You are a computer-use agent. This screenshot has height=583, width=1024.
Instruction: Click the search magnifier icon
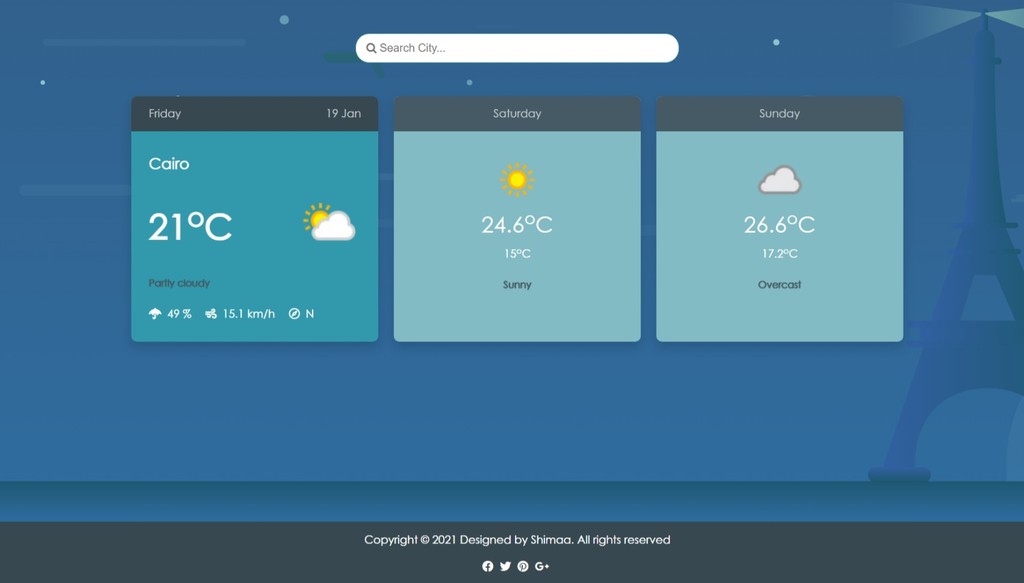[371, 48]
